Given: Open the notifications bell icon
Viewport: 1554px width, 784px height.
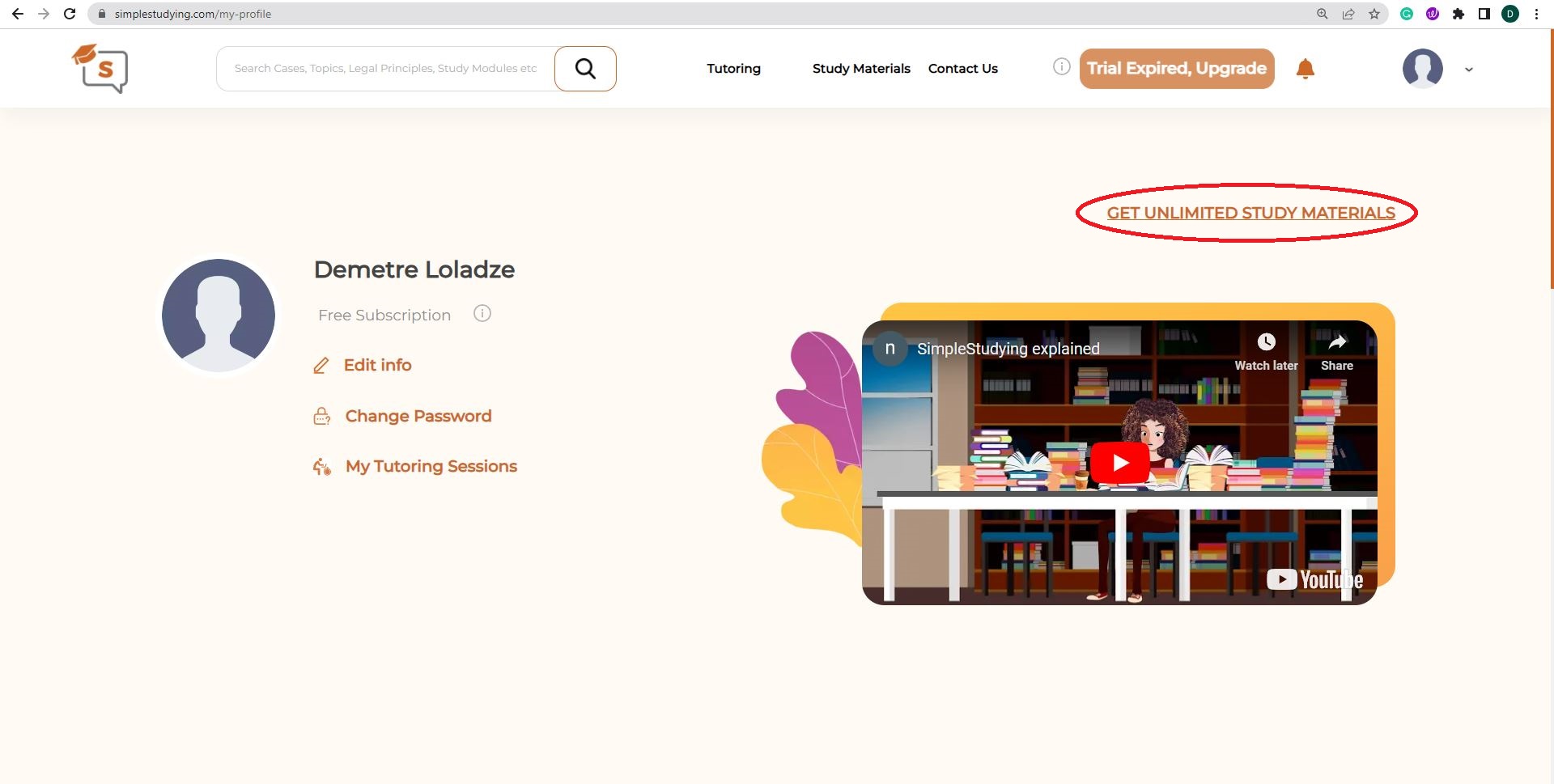Looking at the screenshot, I should point(1306,69).
